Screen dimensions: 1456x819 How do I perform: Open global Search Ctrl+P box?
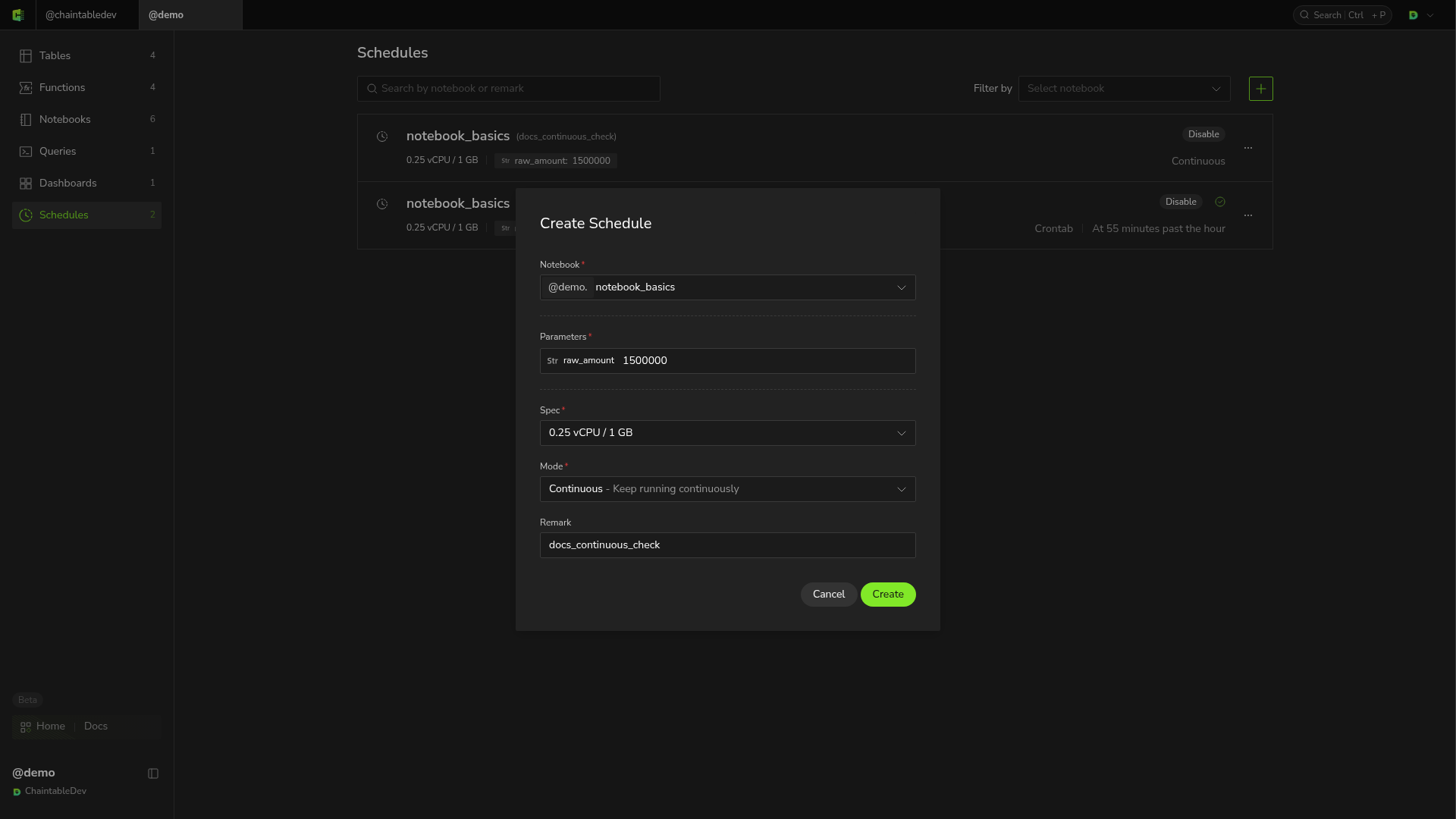(1342, 15)
